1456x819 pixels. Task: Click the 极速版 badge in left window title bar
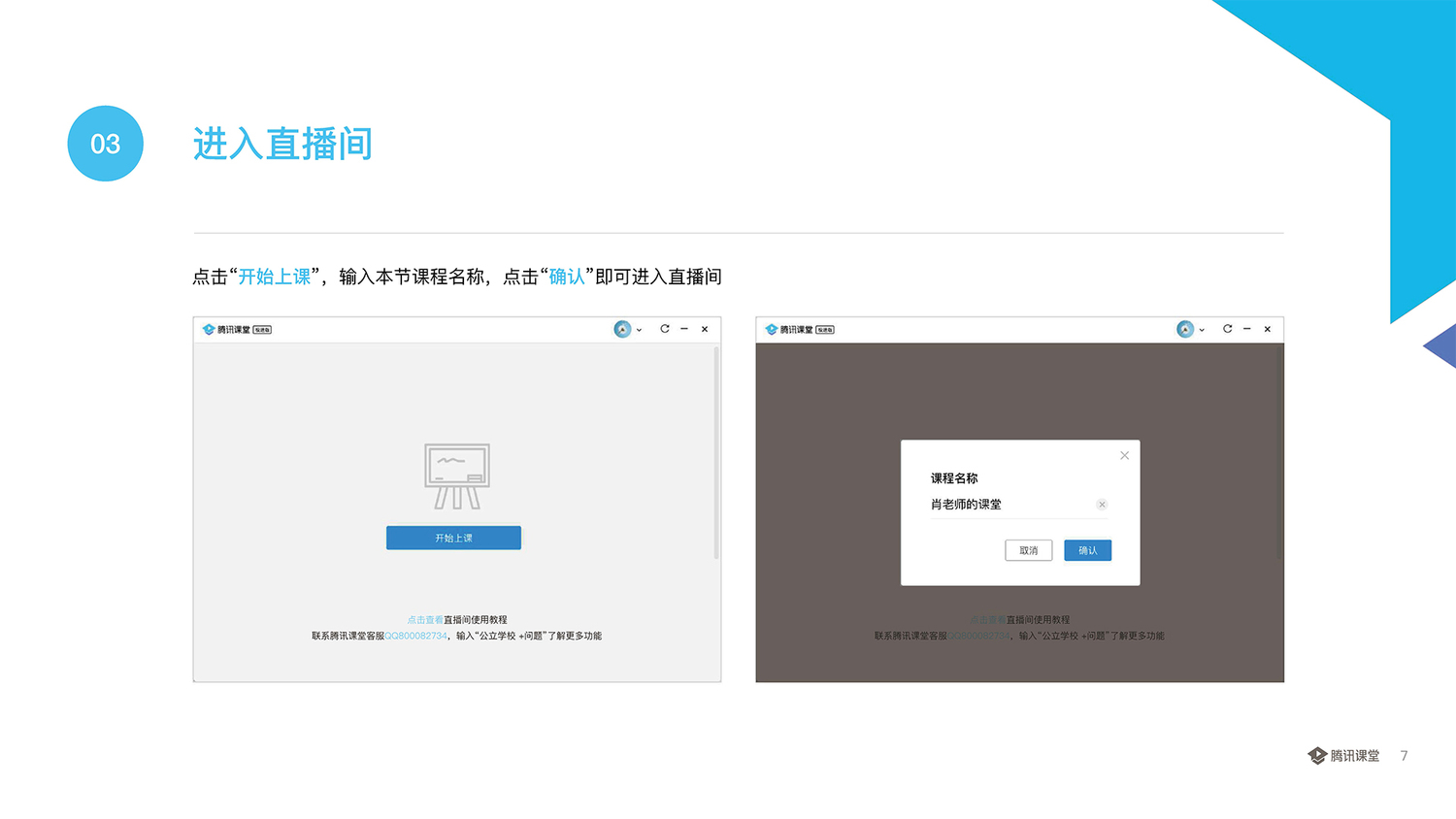(262, 330)
